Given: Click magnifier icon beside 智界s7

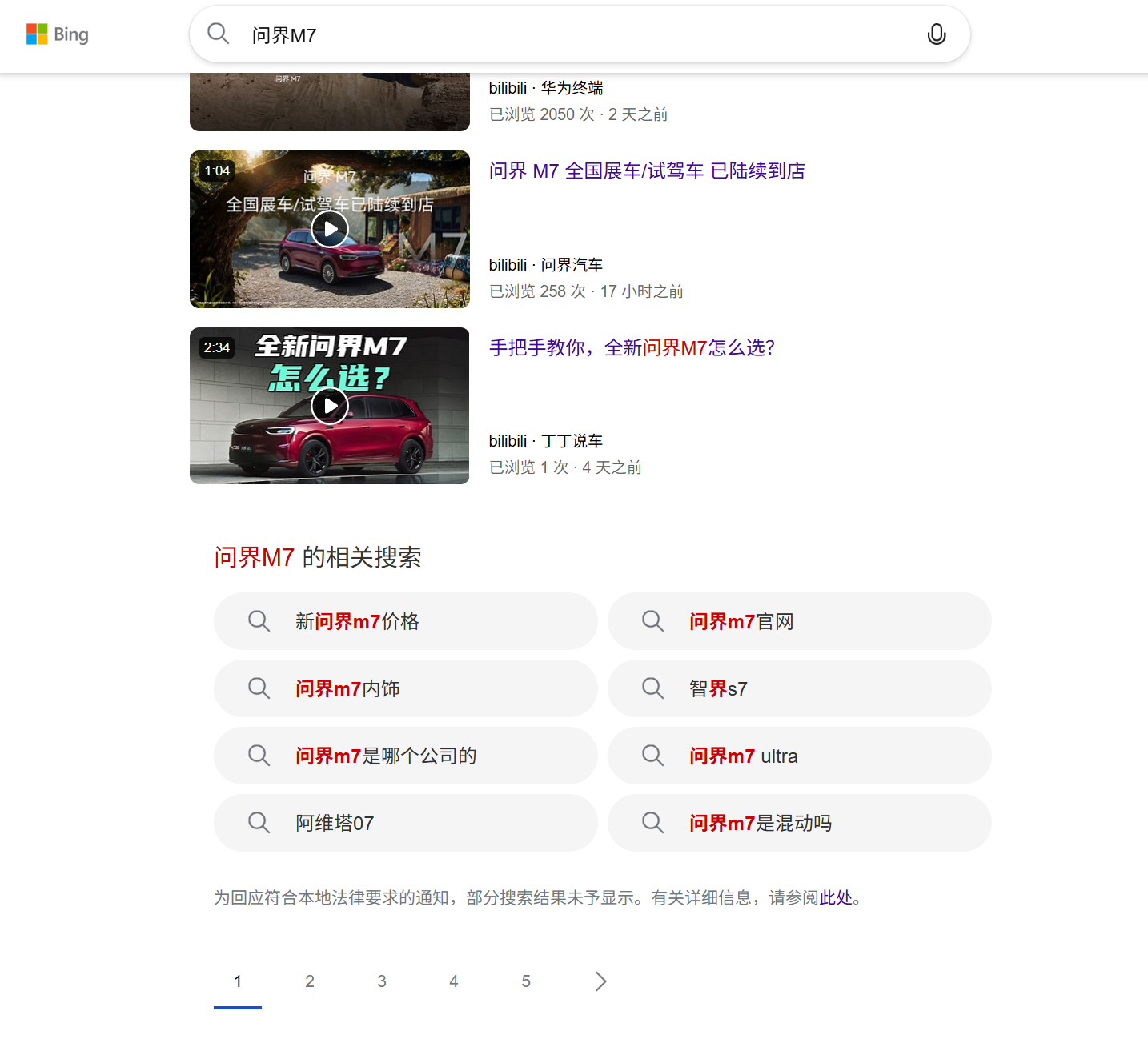Looking at the screenshot, I should coord(652,688).
